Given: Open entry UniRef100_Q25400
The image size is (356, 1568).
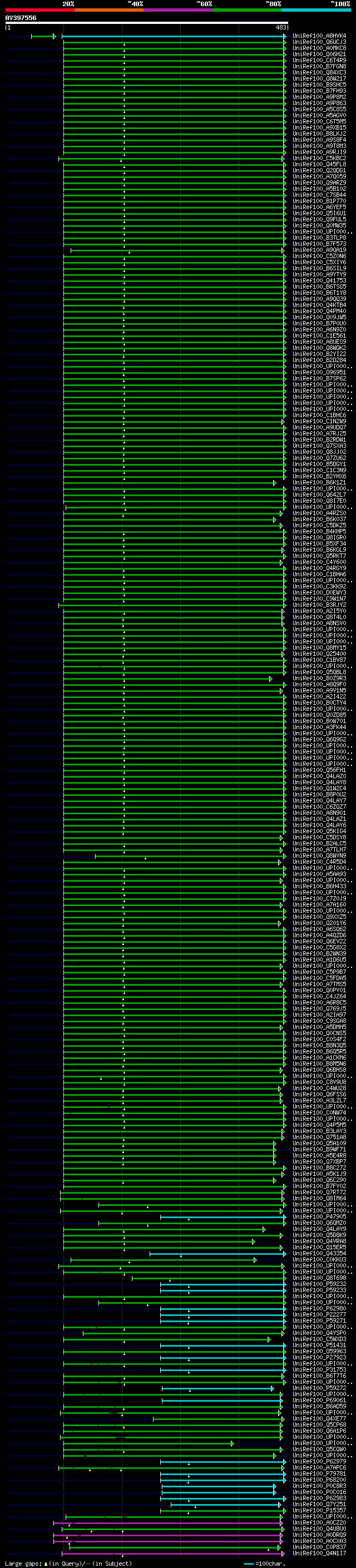Looking at the screenshot, I should 319,654.
